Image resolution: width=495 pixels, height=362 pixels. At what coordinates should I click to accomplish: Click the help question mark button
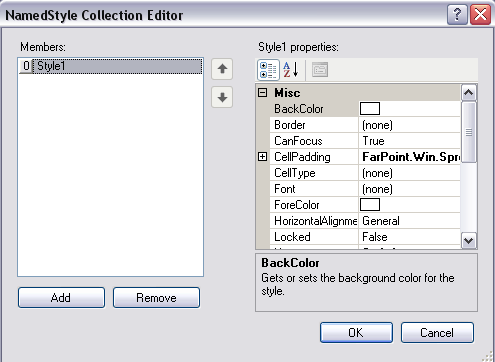pyautogui.click(x=457, y=15)
